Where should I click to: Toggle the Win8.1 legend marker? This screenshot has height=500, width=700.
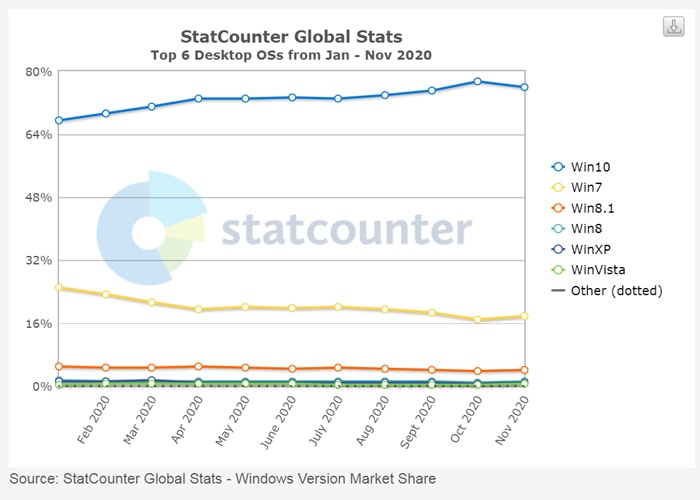558,208
